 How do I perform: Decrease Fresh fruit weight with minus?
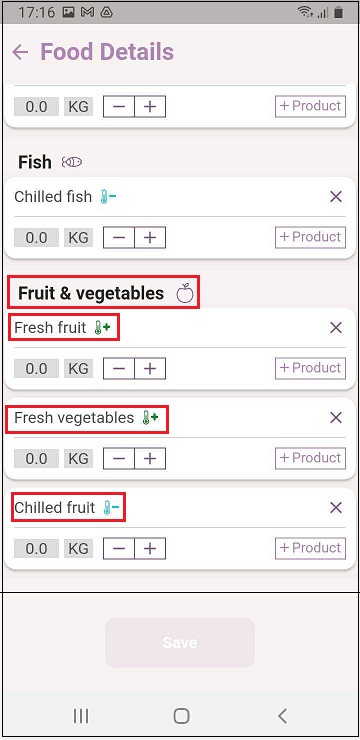(x=119, y=369)
